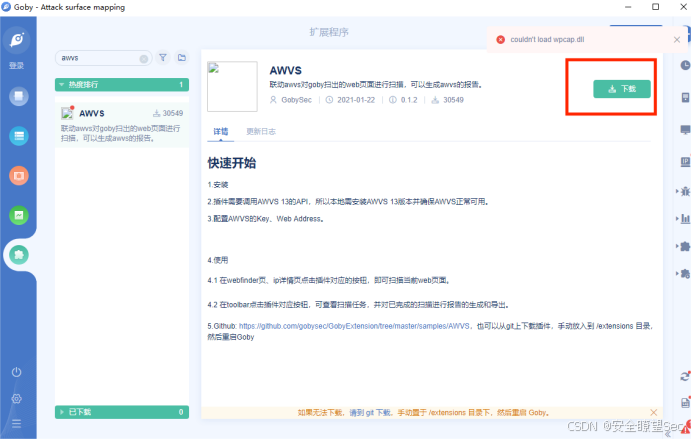
Task: Click the 2021-01-22 release date
Action: tap(356, 100)
